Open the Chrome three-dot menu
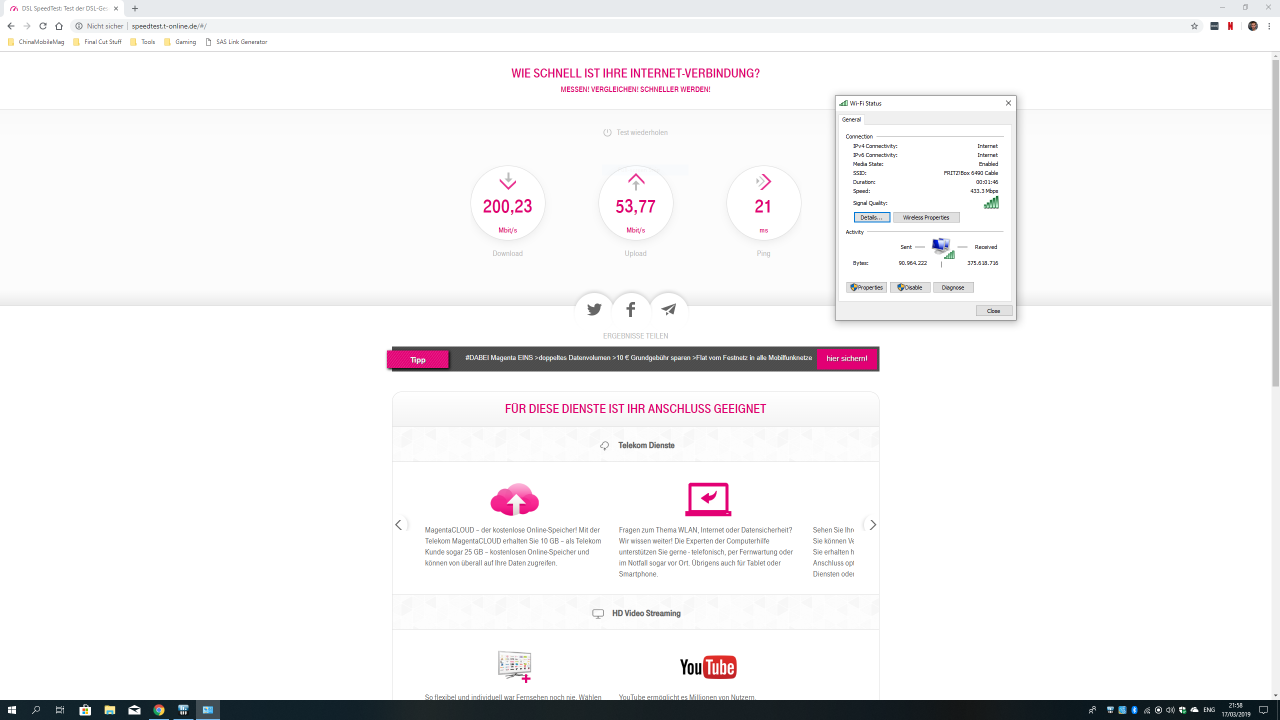 pyautogui.click(x=1269, y=26)
